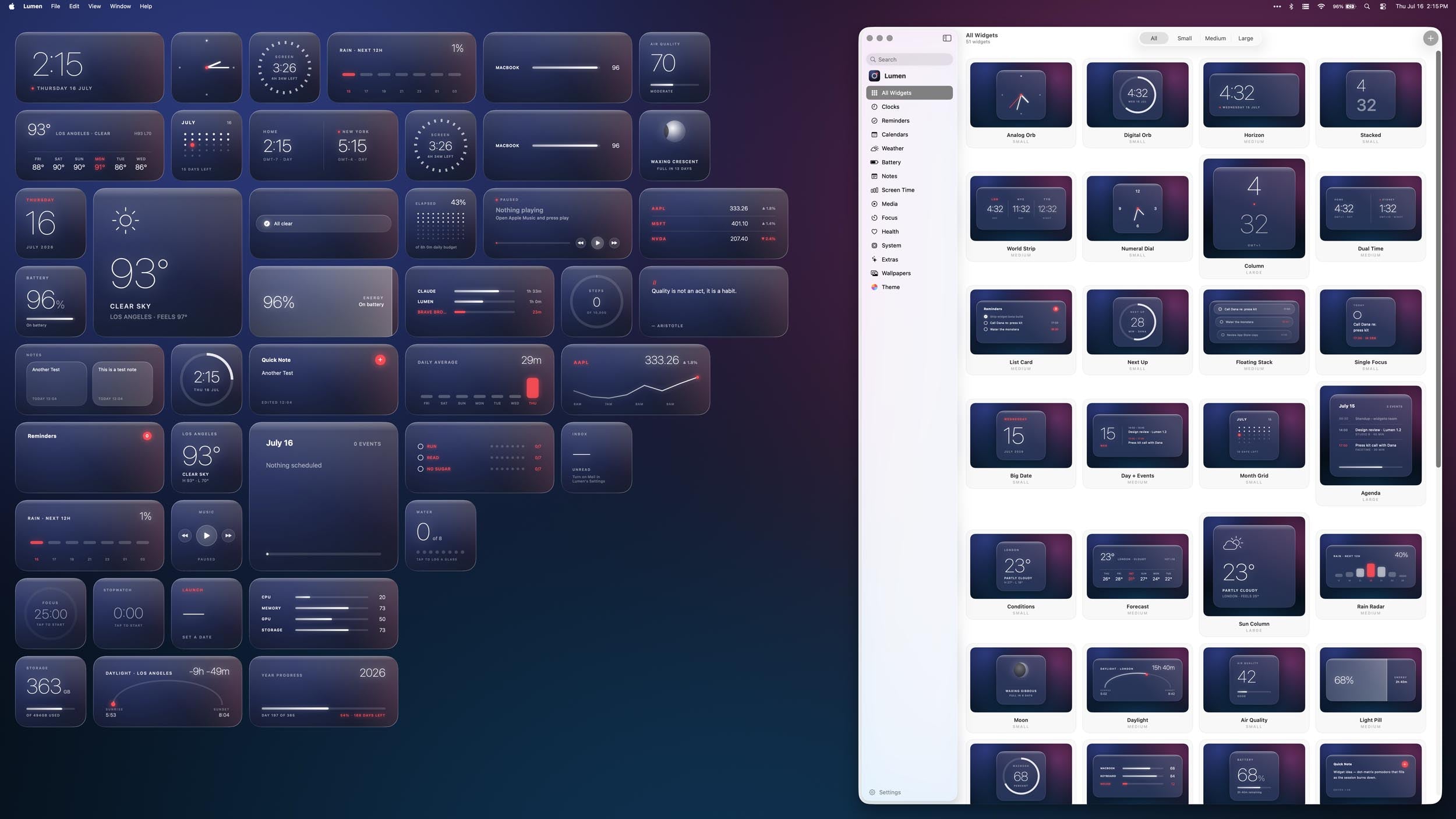The height and width of the screenshot is (819, 1456).
Task: Open the Calendars category in sidebar
Action: tap(909, 135)
